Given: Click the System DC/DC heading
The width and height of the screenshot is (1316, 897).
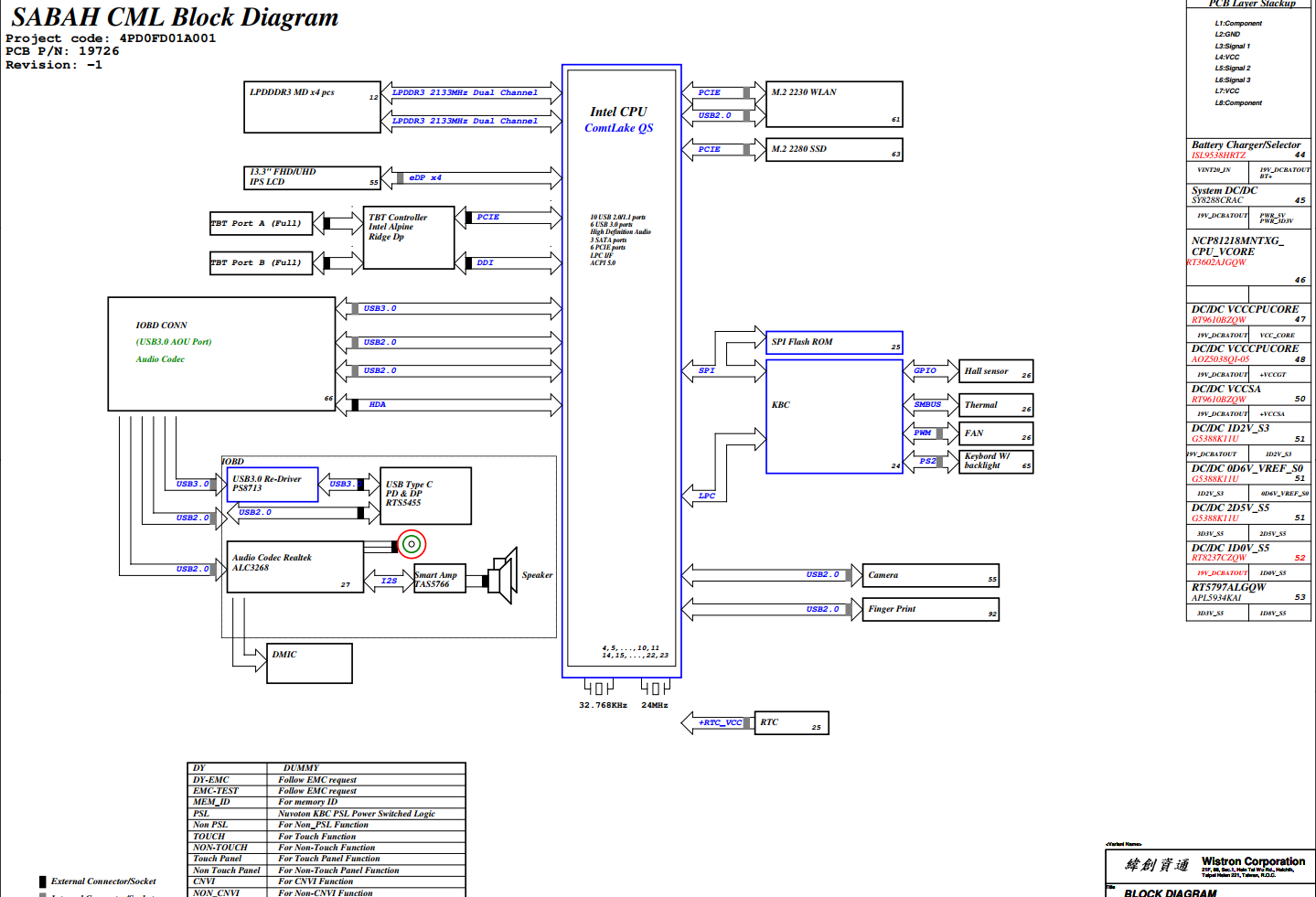Looking at the screenshot, I should [x=1225, y=190].
